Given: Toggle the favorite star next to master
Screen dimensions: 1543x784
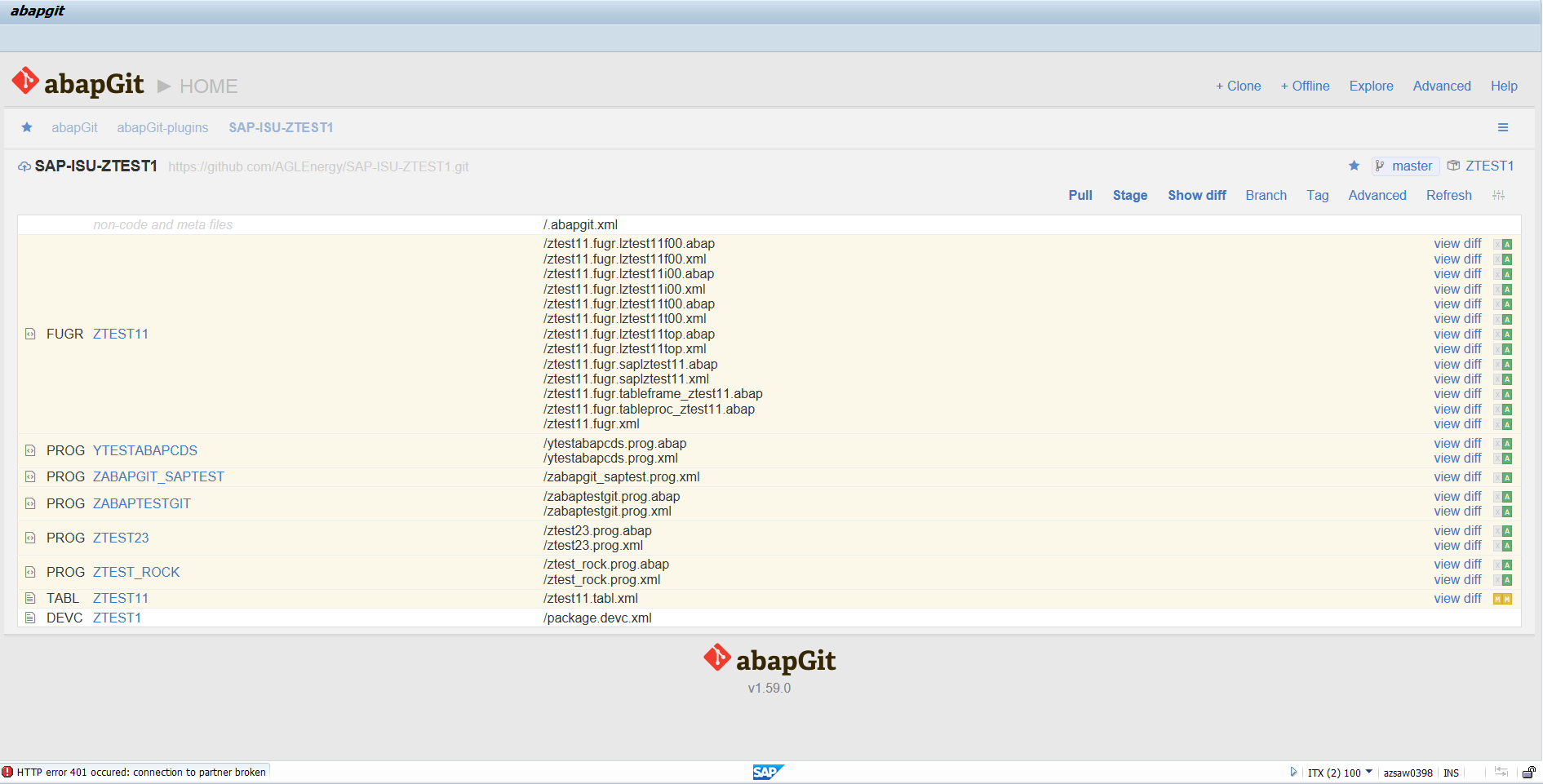Looking at the screenshot, I should pyautogui.click(x=1355, y=166).
